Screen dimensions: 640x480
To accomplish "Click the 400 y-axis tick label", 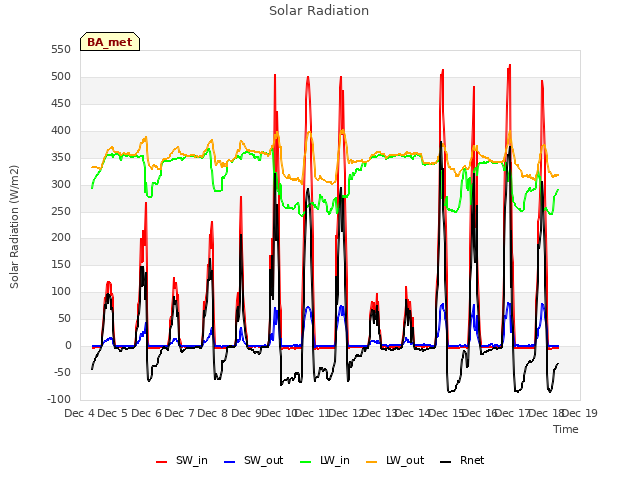I will click(x=61, y=131).
